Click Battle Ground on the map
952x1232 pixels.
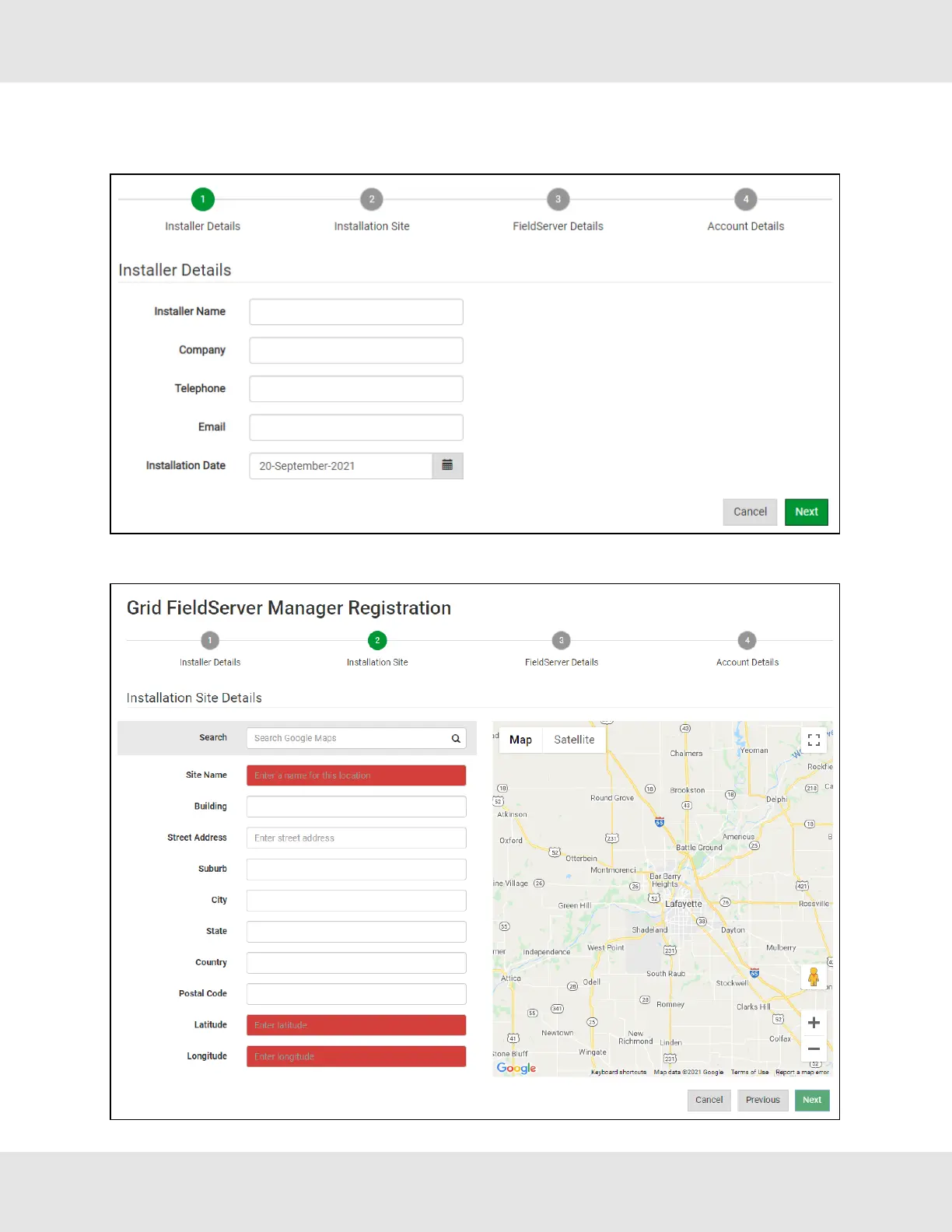(699, 847)
